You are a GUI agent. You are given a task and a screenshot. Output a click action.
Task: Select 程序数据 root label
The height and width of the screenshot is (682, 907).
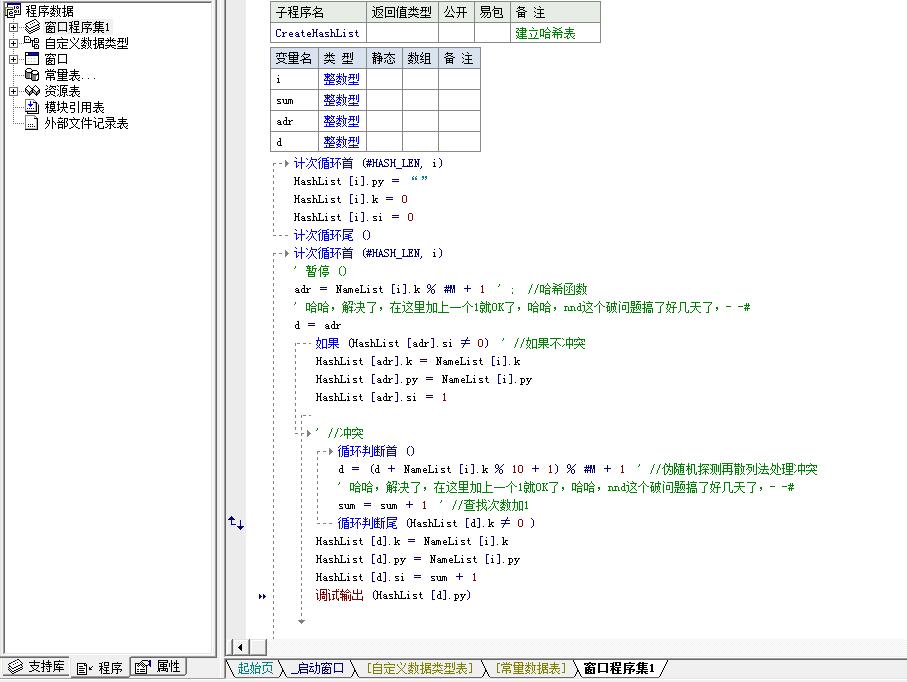(49, 11)
